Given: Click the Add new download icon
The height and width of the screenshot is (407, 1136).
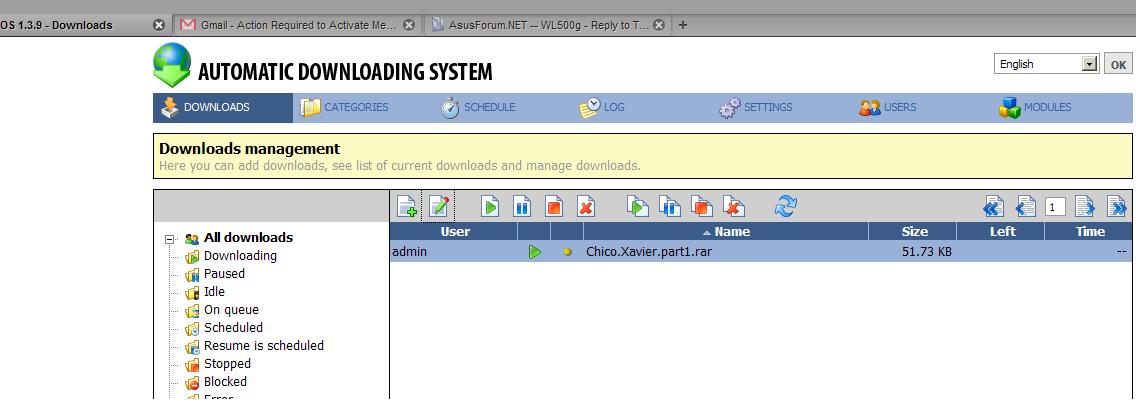Looking at the screenshot, I should pos(407,207).
